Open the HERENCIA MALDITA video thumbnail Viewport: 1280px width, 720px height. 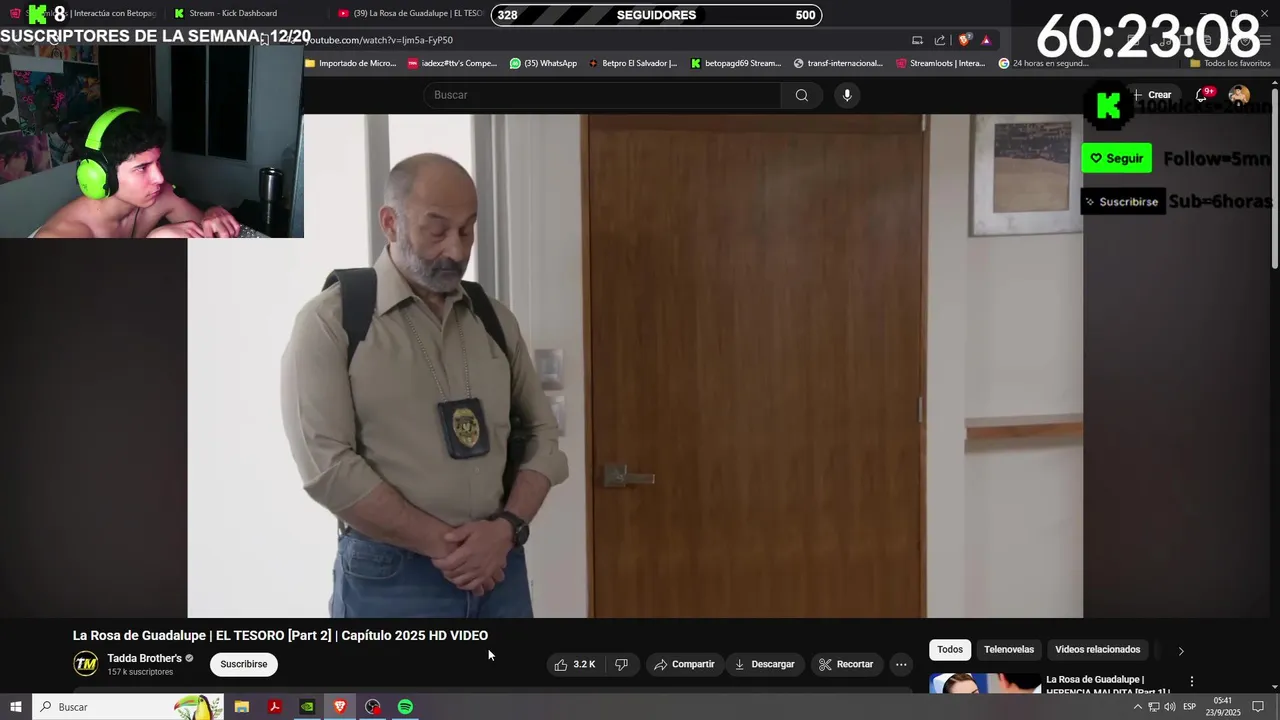click(x=984, y=683)
